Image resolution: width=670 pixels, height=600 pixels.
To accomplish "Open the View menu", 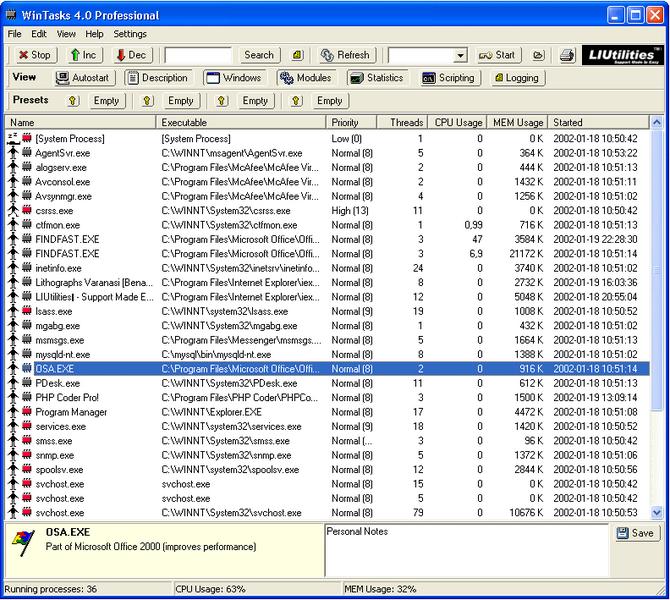I will (66, 34).
